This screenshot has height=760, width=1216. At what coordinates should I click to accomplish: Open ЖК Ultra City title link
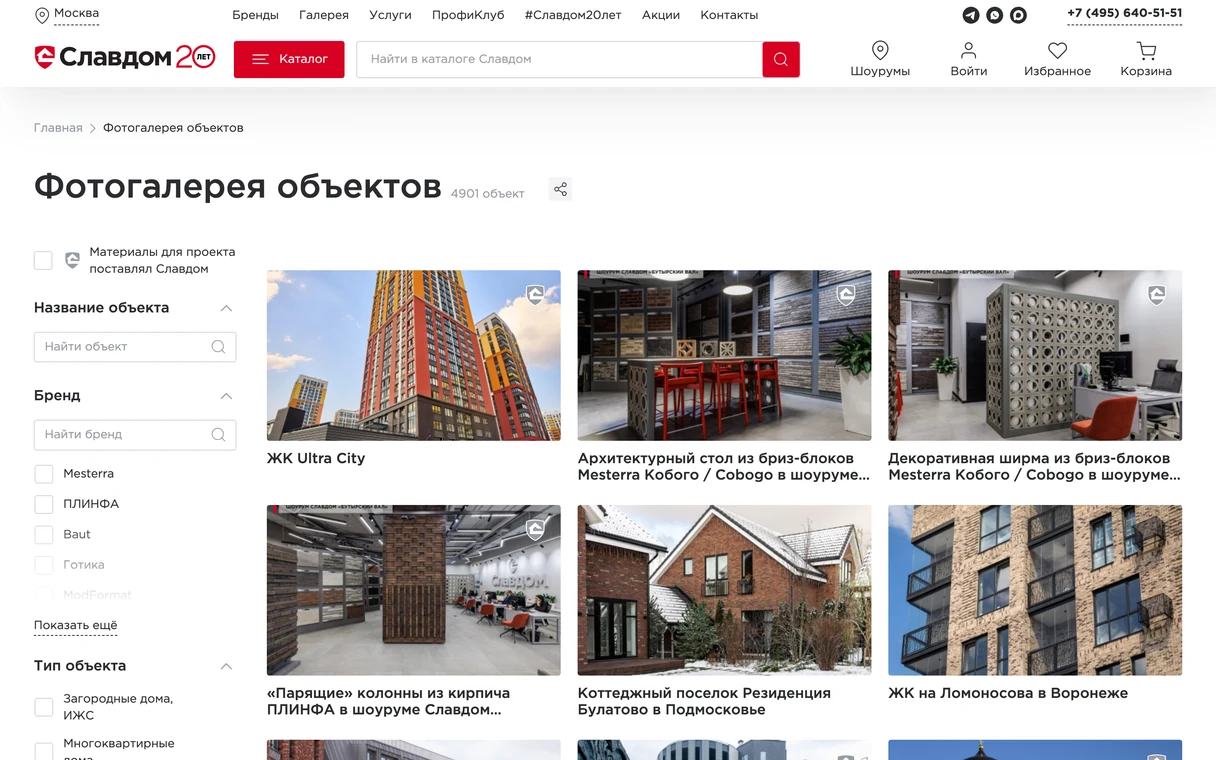[316, 458]
